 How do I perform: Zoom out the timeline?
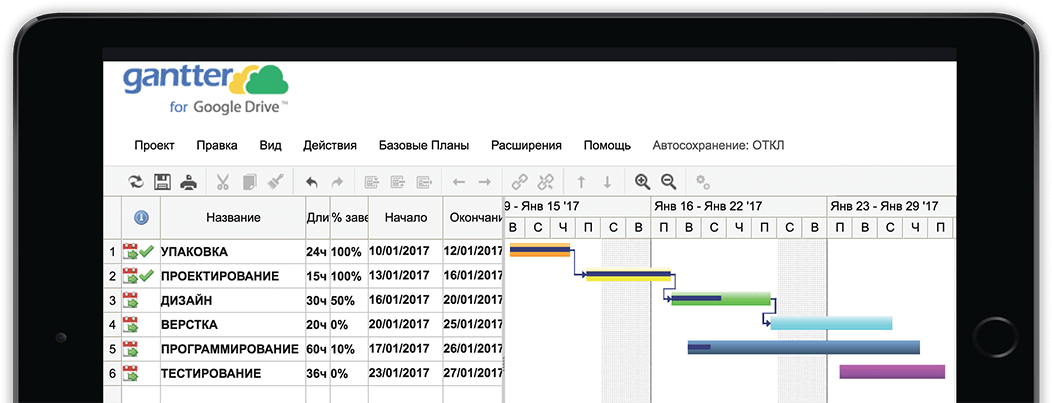[668, 182]
